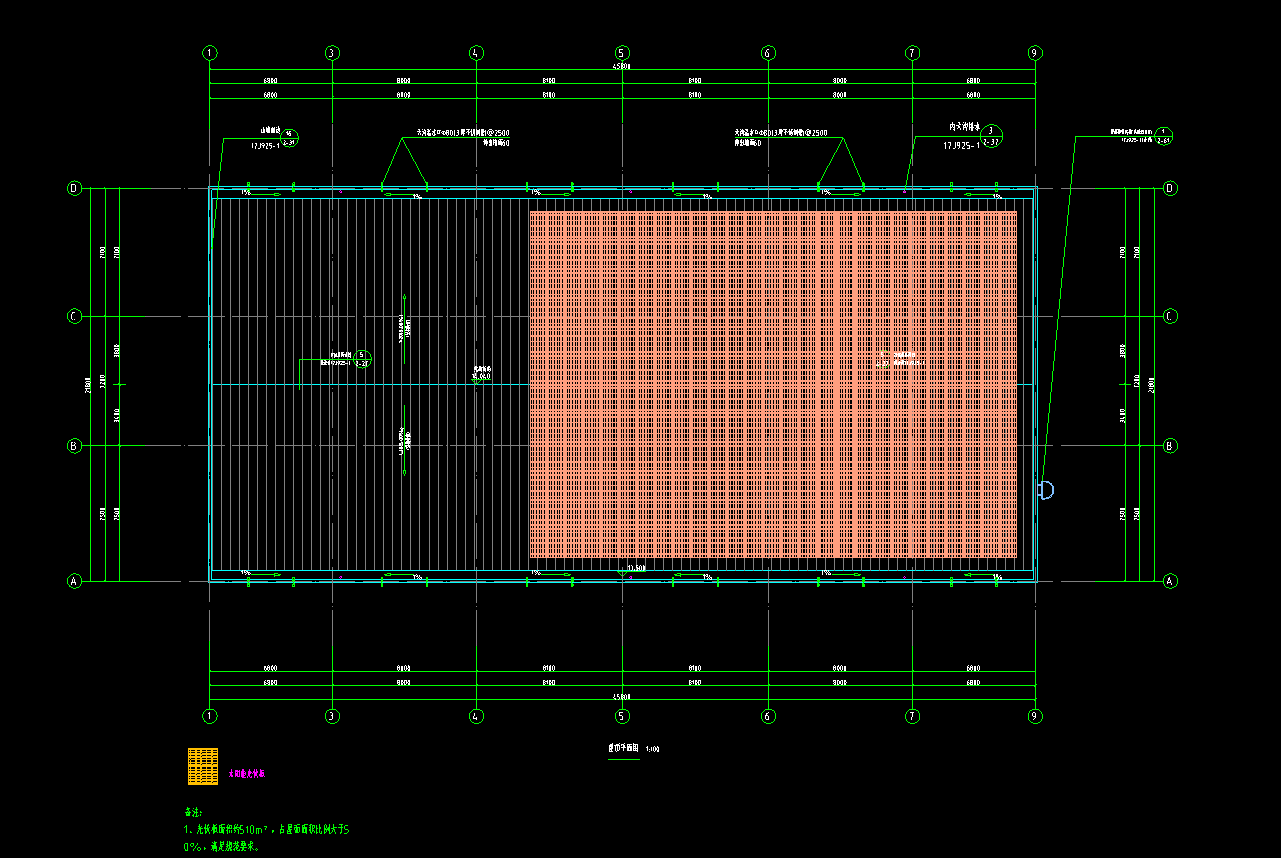Click the lower green slope arrow on roof
This screenshot has width=1281, height=858.
[404, 440]
